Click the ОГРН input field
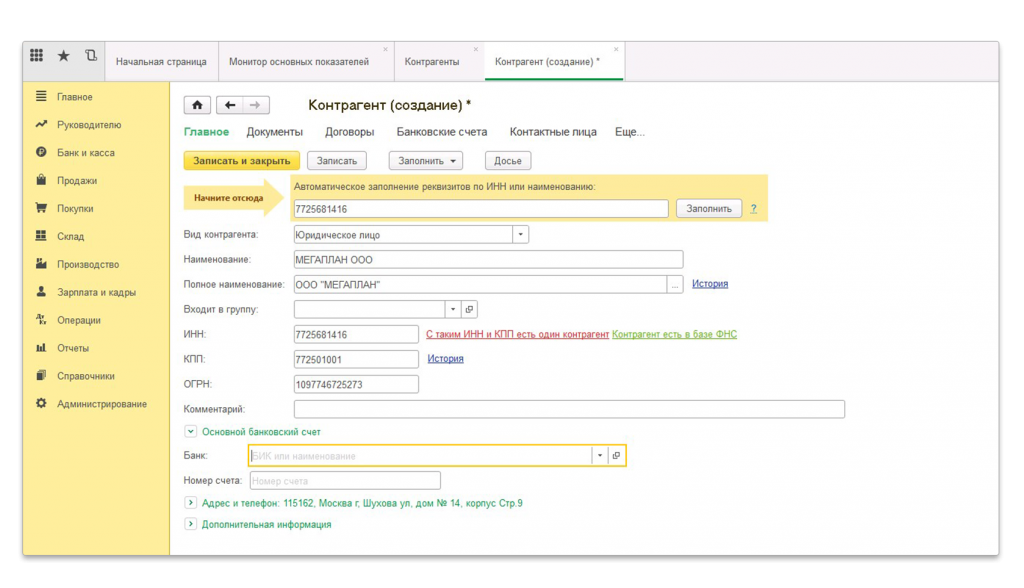The width and height of the screenshot is (1024, 588). 356,384
